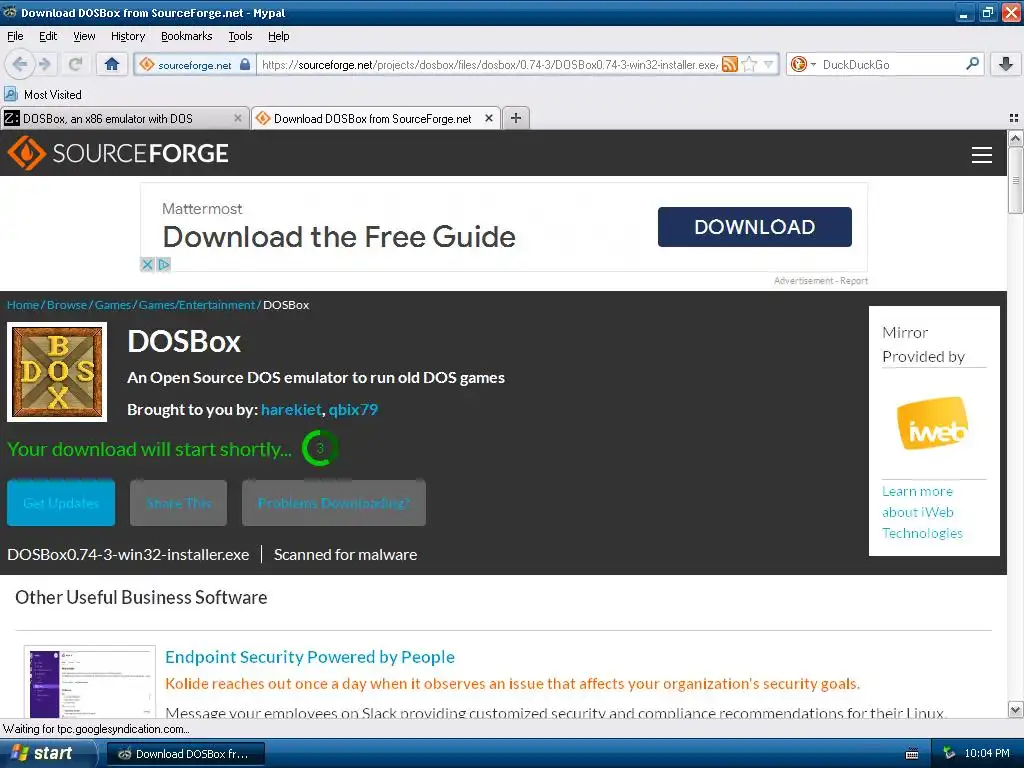Click the DuckDuckGo search field
The height and width of the screenshot is (768, 1024).
point(891,65)
